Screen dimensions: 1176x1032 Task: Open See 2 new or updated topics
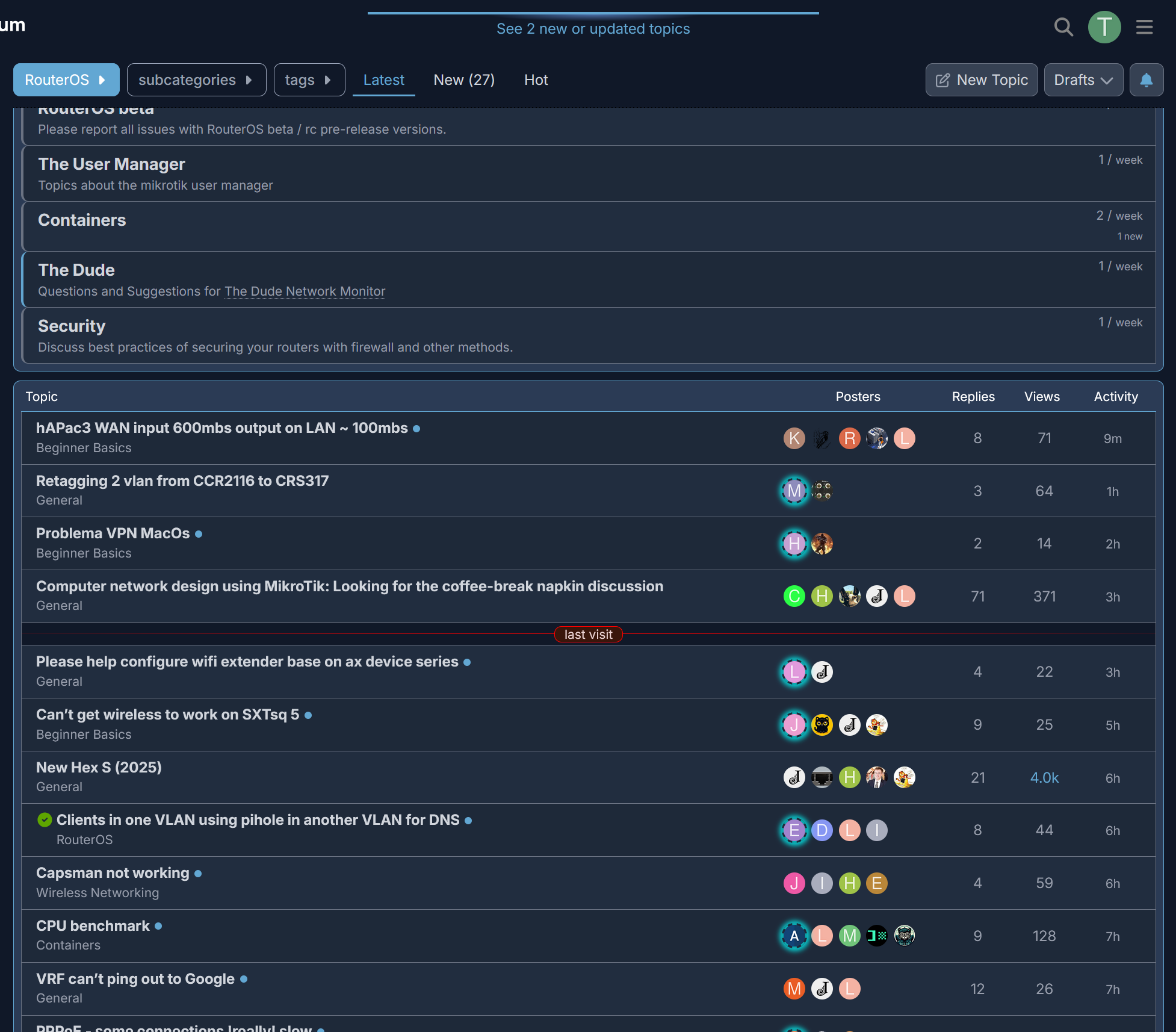pyautogui.click(x=593, y=29)
